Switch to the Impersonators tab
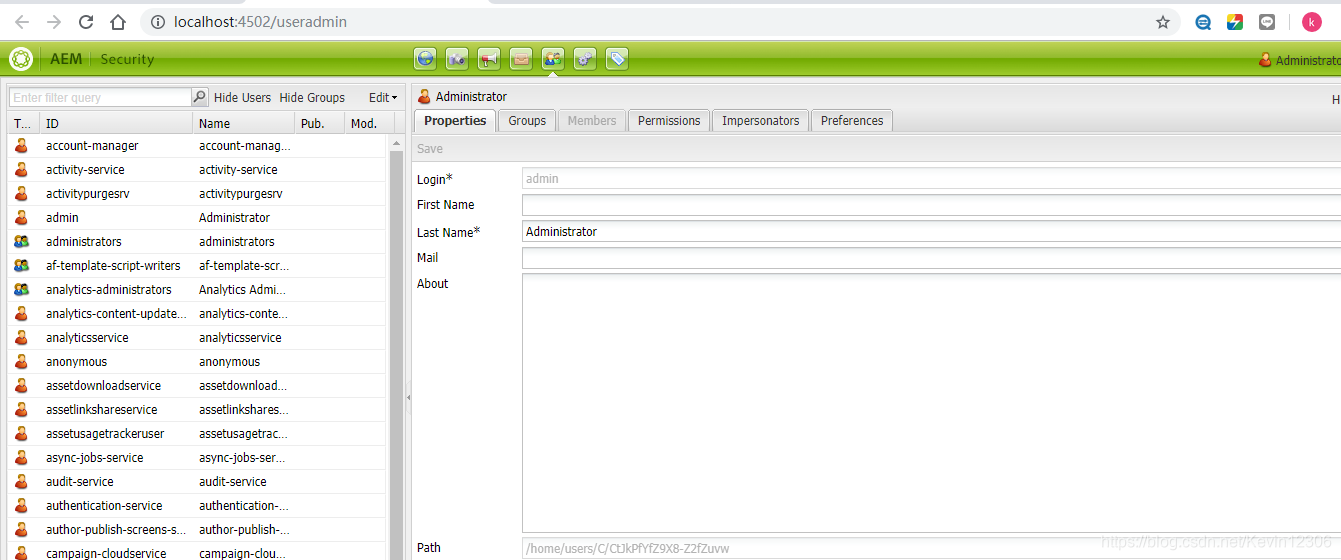 click(761, 120)
